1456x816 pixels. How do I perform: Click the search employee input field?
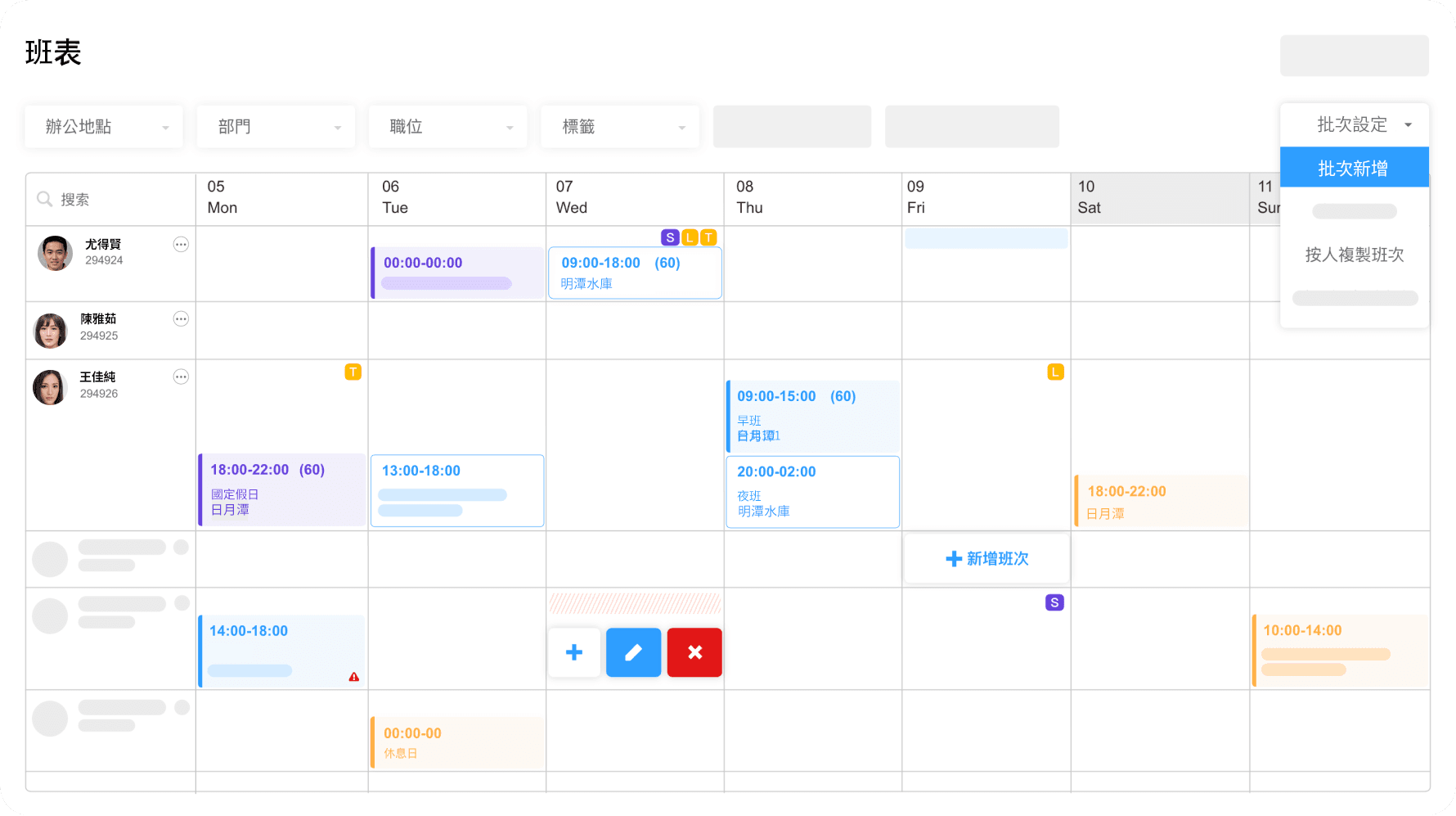pos(110,199)
